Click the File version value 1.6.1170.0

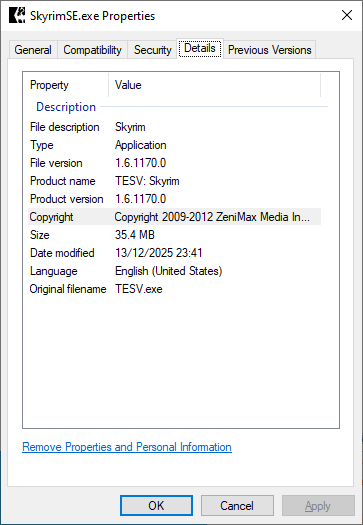tap(140, 163)
